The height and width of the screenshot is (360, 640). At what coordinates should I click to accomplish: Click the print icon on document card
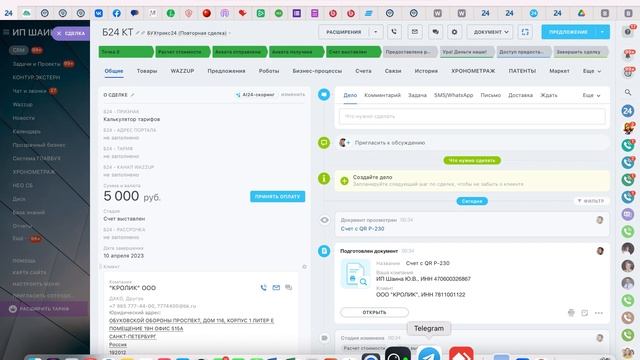[571, 313]
